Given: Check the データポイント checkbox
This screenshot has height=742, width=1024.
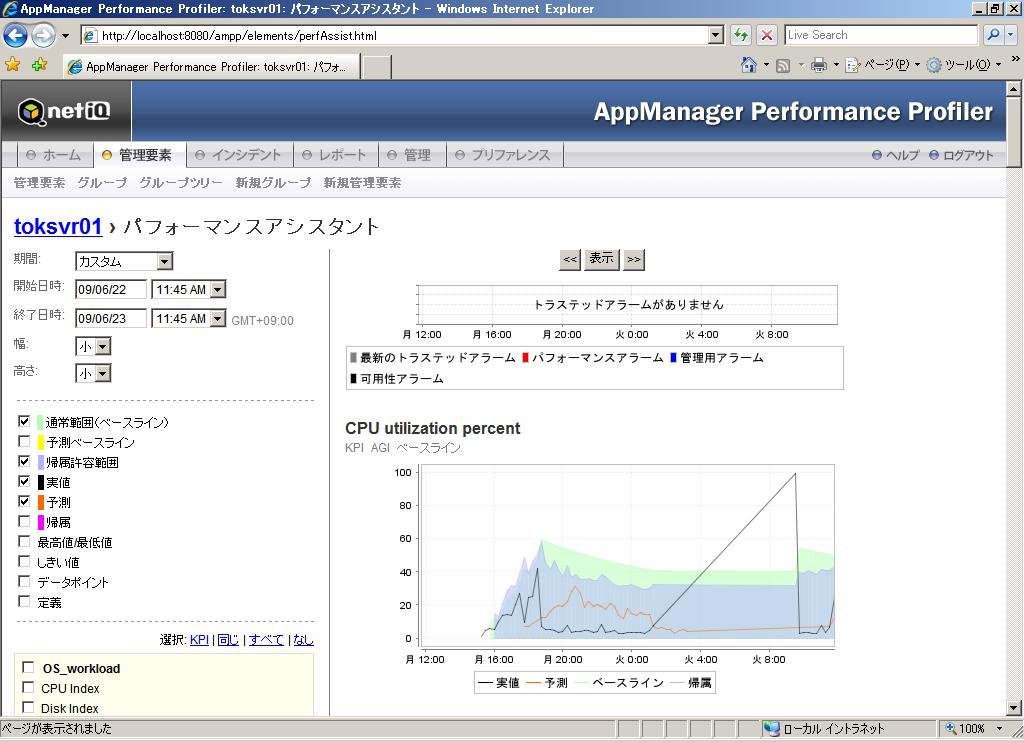Looking at the screenshot, I should coord(24,581).
